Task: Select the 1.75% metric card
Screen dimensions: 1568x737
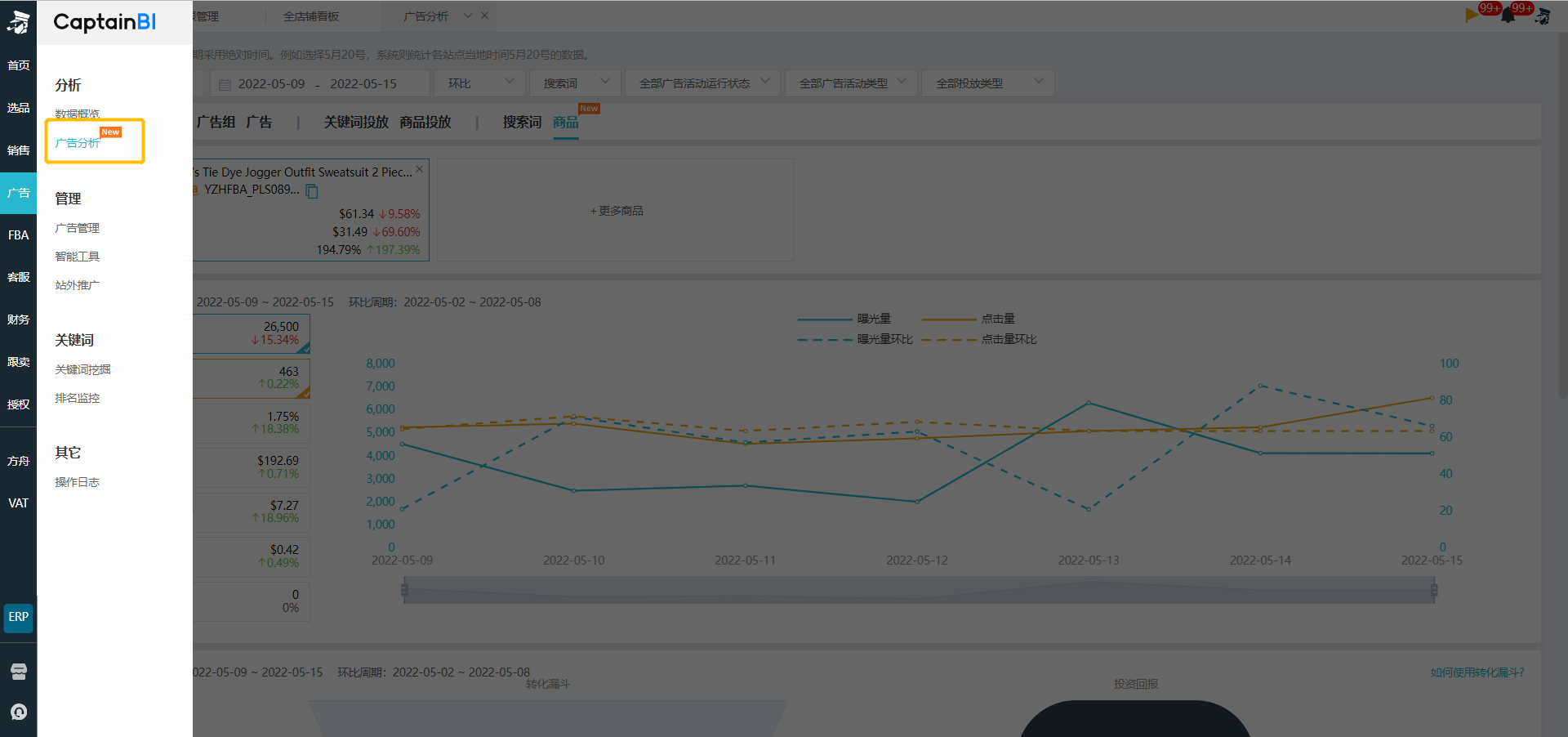Action: pos(252,422)
